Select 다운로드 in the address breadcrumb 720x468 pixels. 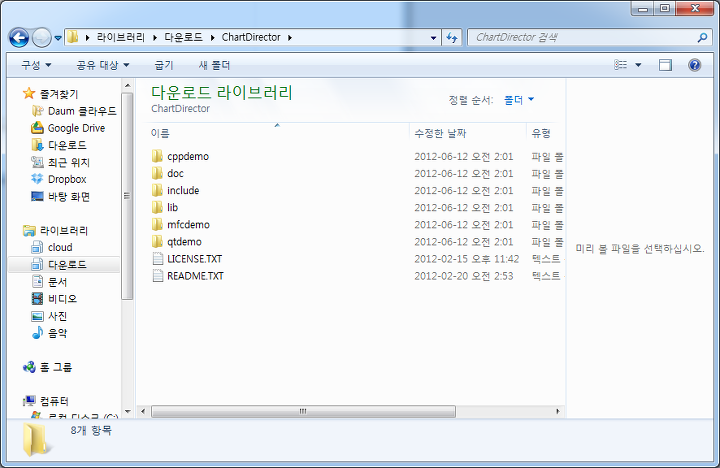coord(184,37)
